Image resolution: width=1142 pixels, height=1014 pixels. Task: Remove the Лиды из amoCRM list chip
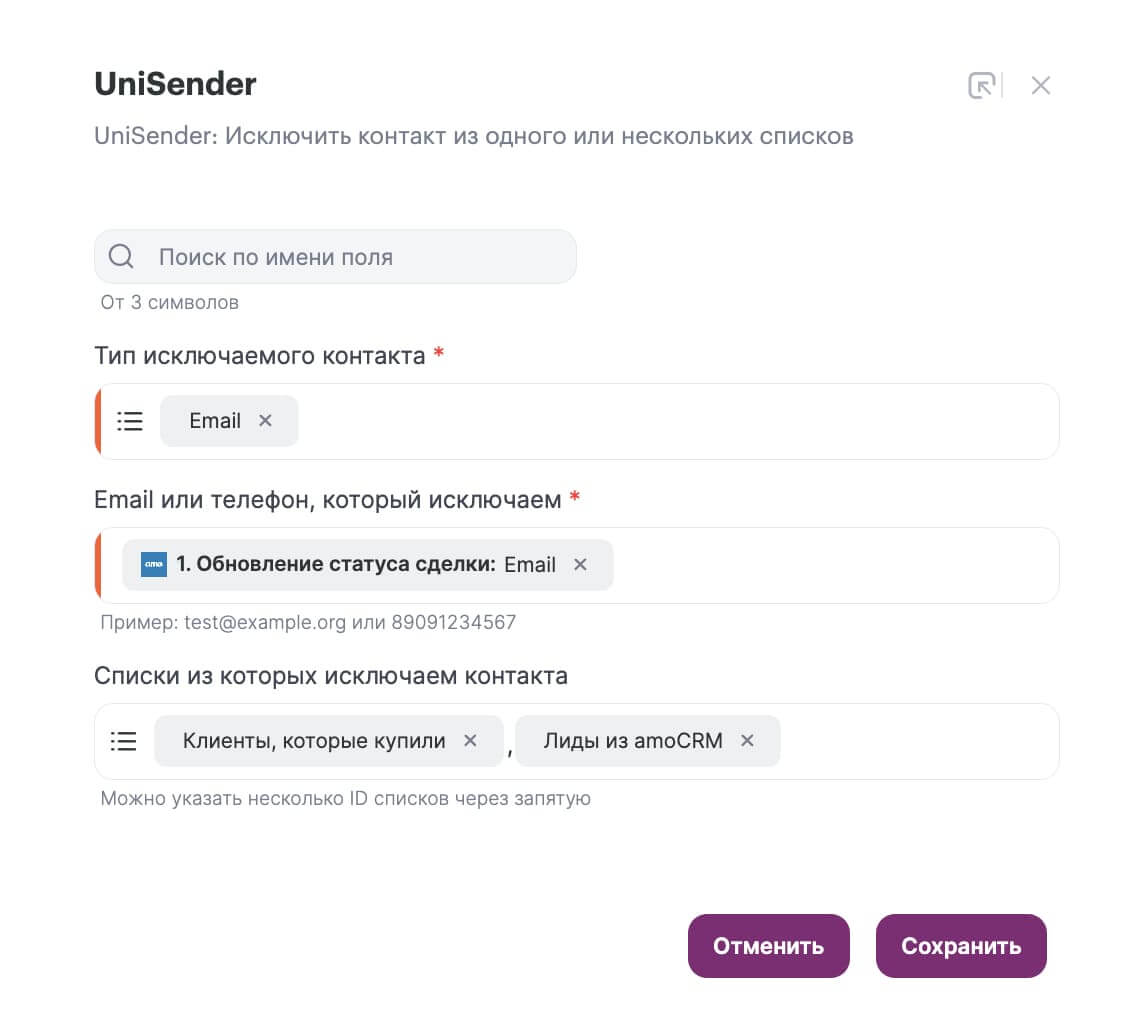click(x=747, y=741)
